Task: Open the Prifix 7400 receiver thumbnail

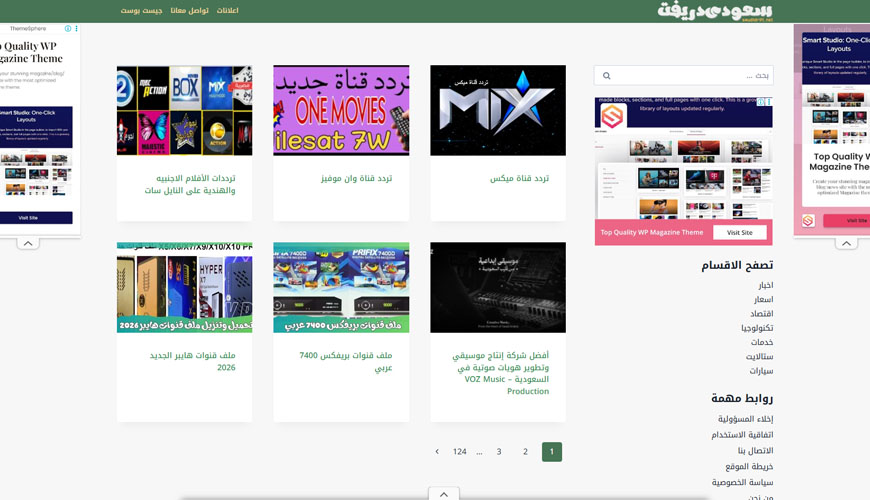Action: 341,287
